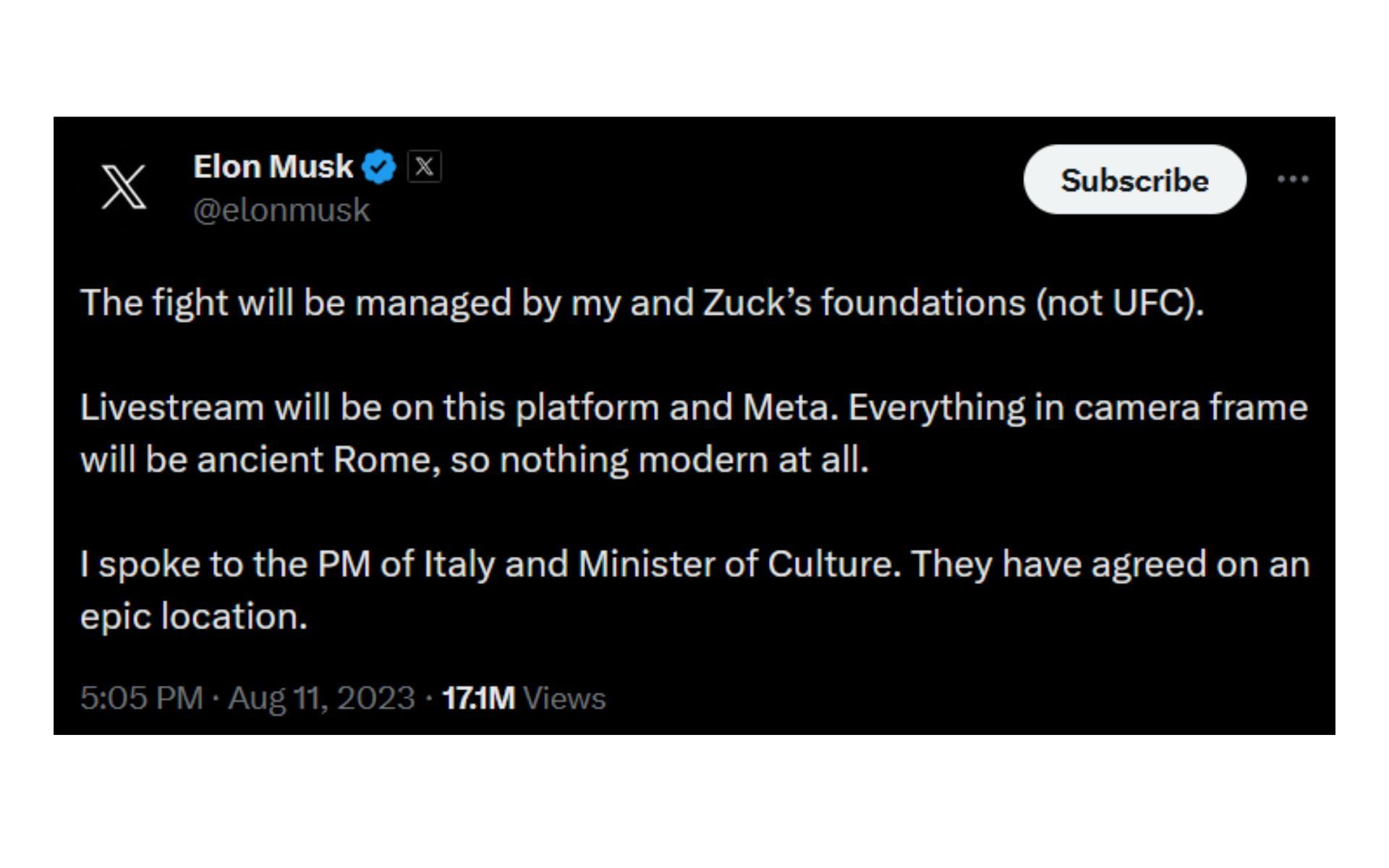Screen dimensions: 1389x868
Task: Open the three-dot more options menu
Action: point(1293,179)
